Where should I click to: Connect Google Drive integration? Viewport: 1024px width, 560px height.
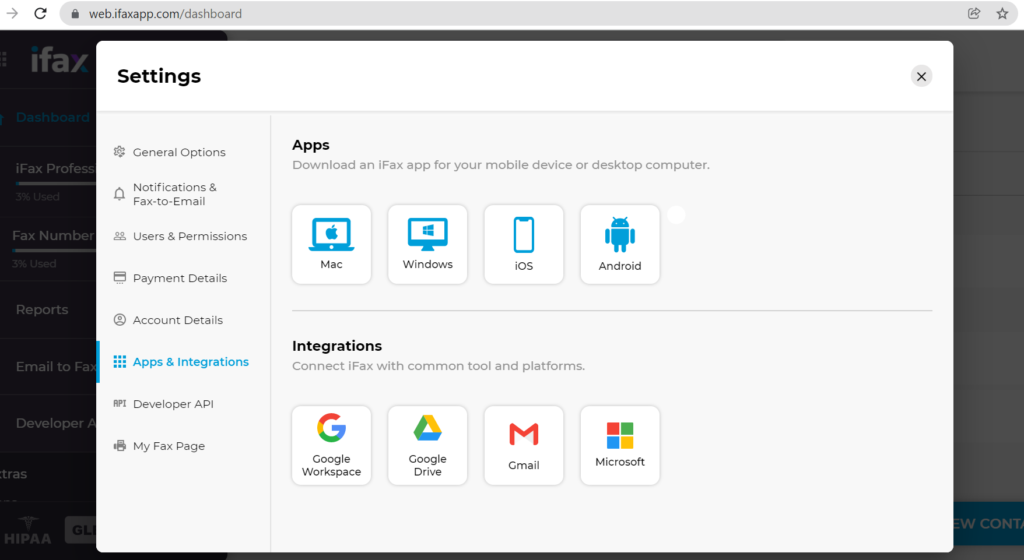pyautogui.click(x=427, y=445)
